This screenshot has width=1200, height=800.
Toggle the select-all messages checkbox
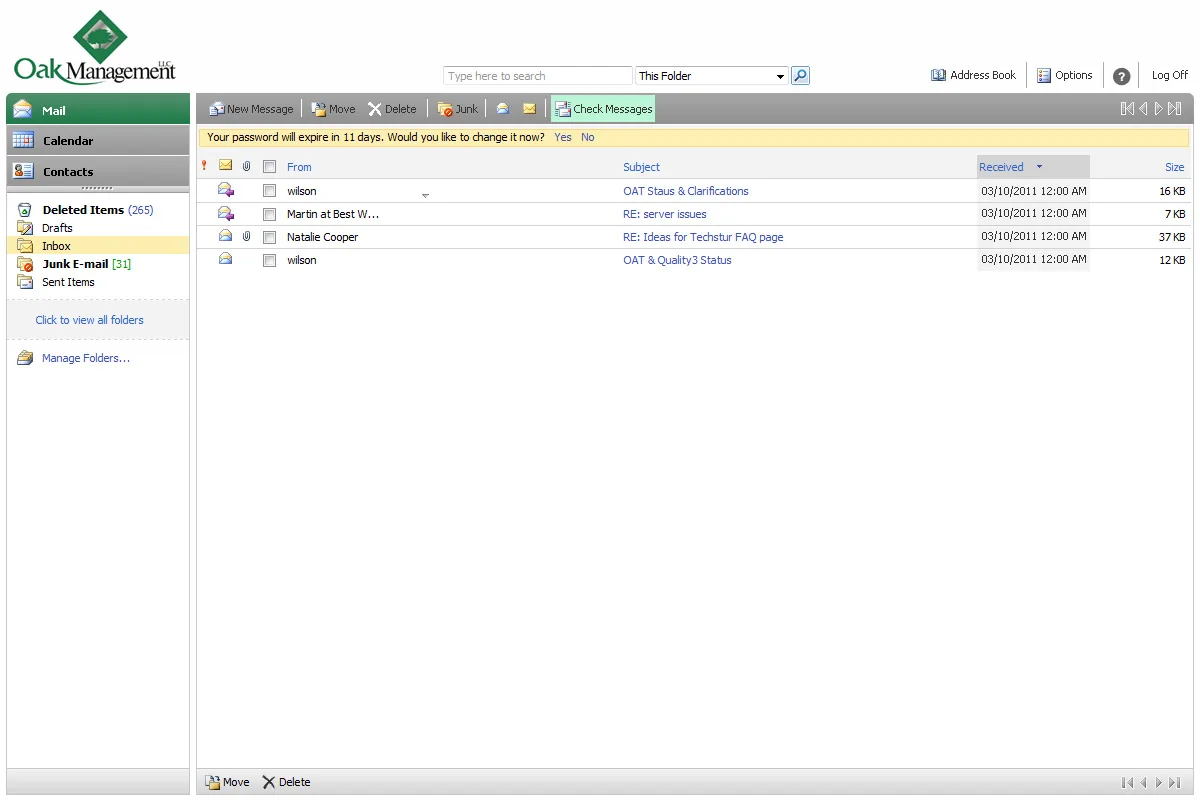[269, 167]
